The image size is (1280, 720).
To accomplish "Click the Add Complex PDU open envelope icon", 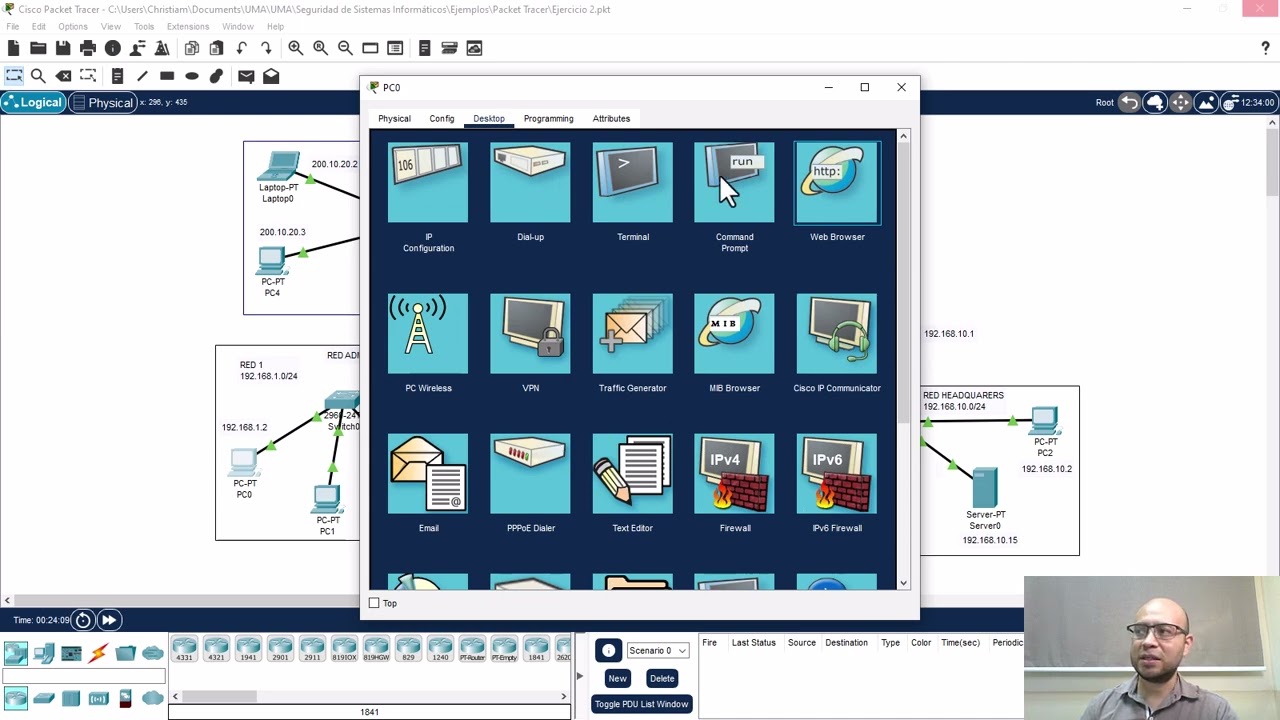I will pos(271,76).
